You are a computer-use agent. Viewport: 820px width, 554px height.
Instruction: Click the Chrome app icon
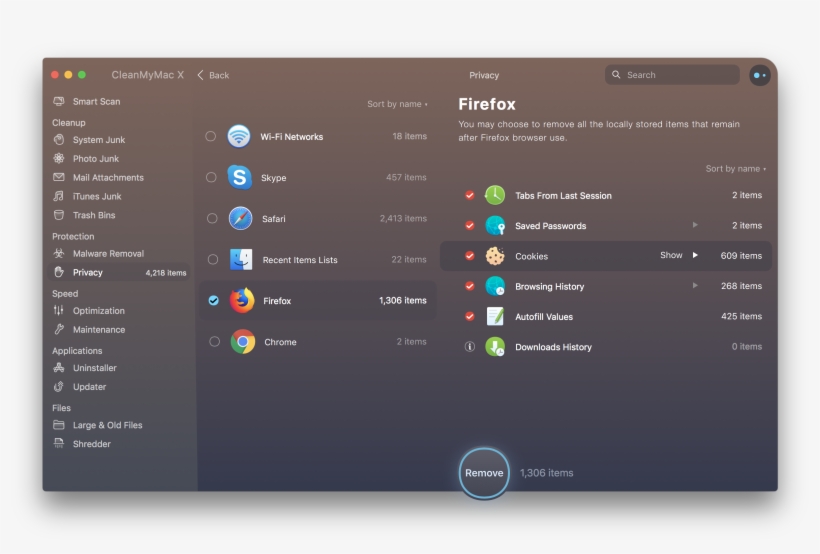(243, 342)
